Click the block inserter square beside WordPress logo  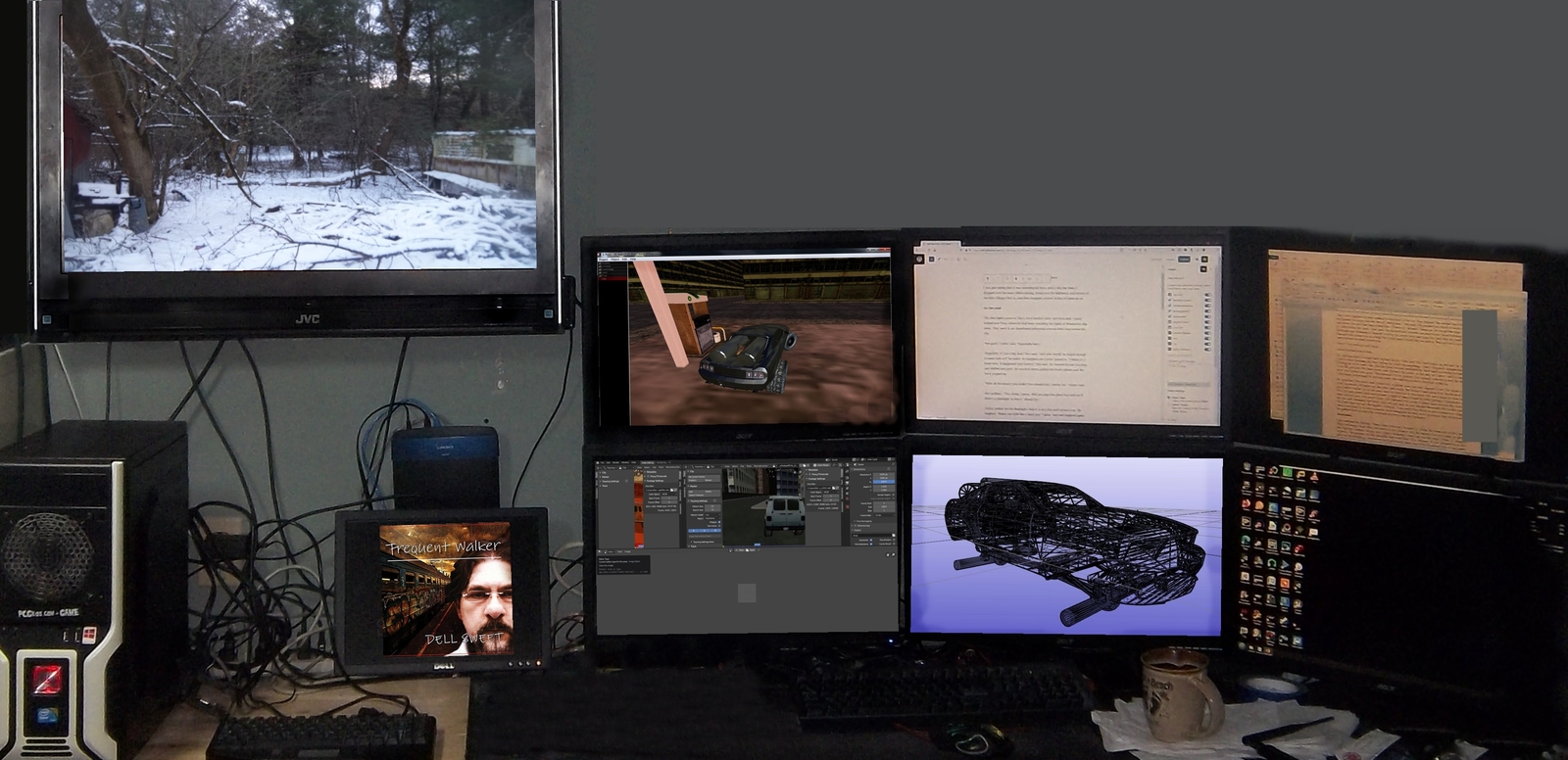tap(931, 260)
